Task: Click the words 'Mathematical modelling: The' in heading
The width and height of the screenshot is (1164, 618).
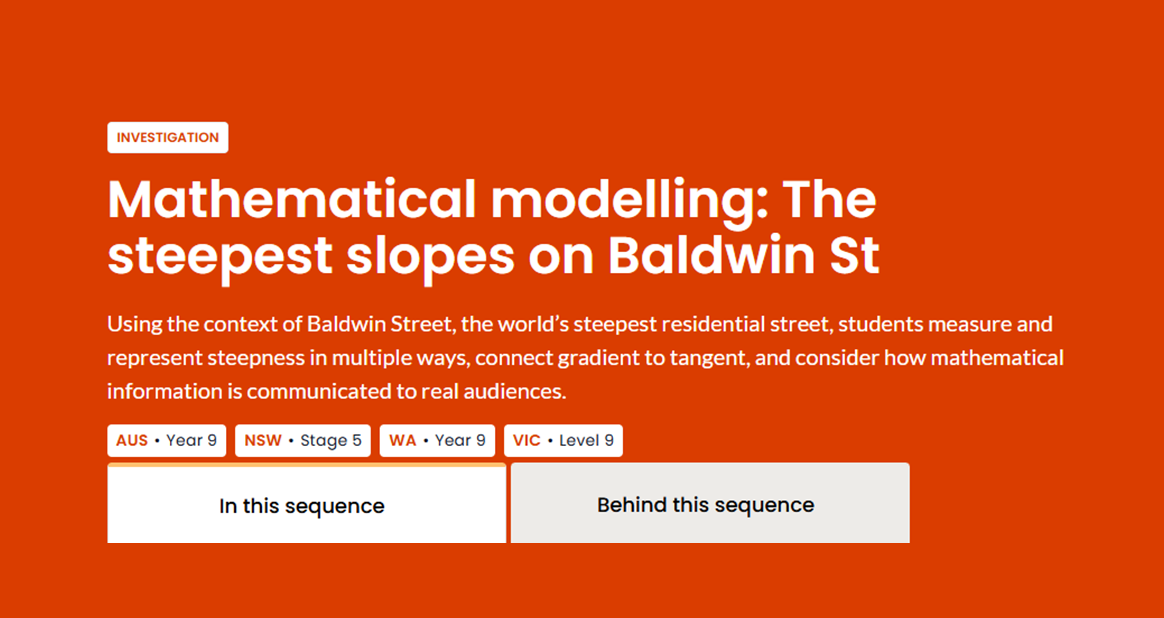Action: click(492, 200)
